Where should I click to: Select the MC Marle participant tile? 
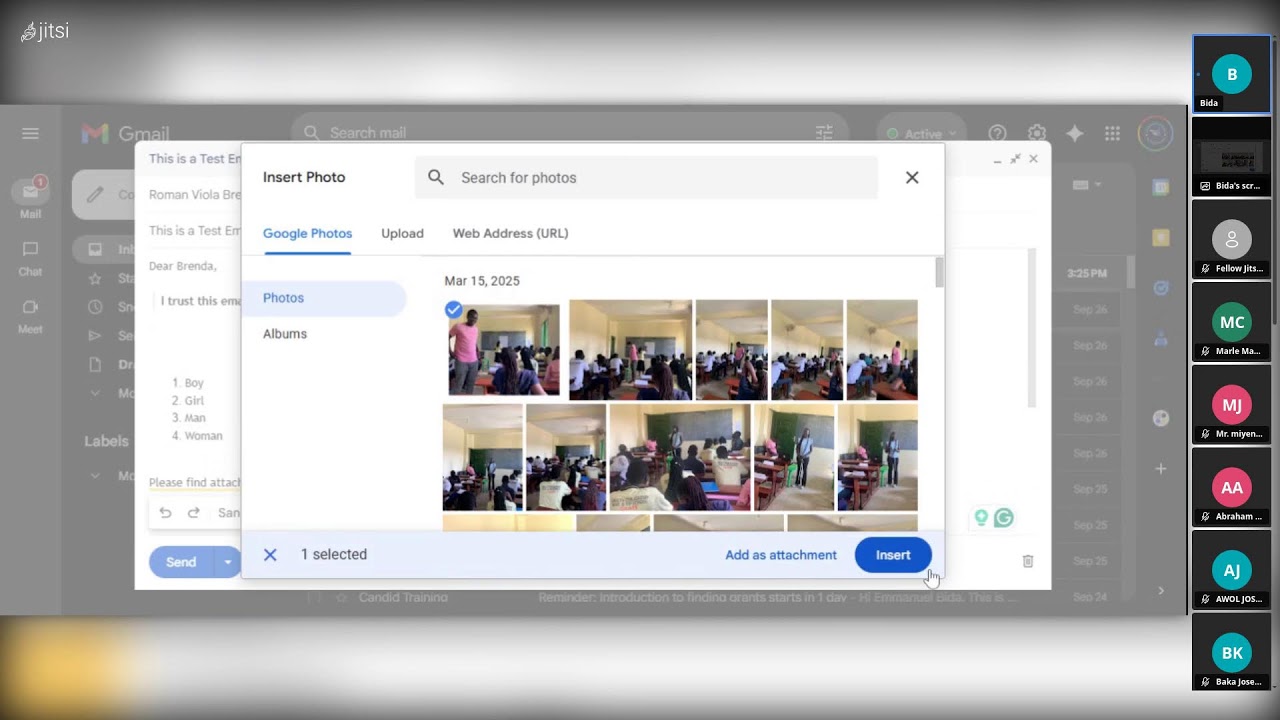(x=1231, y=322)
